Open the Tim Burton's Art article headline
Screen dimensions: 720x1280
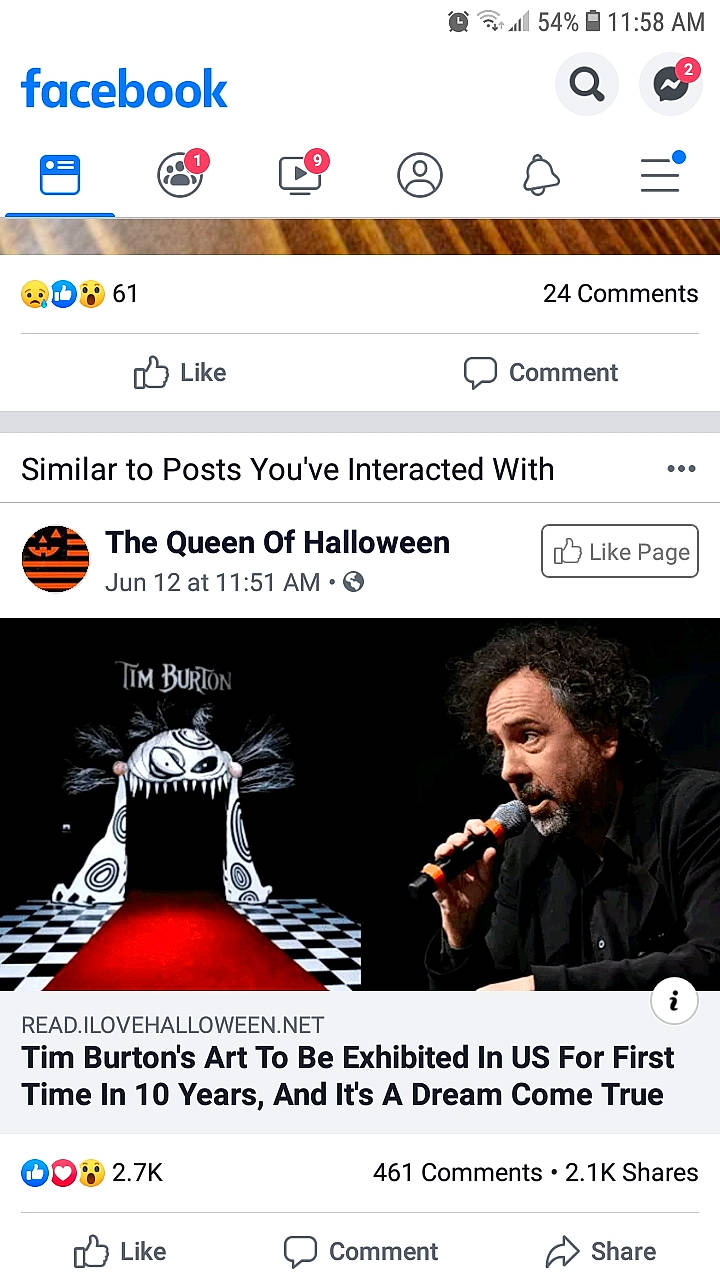pos(348,1076)
